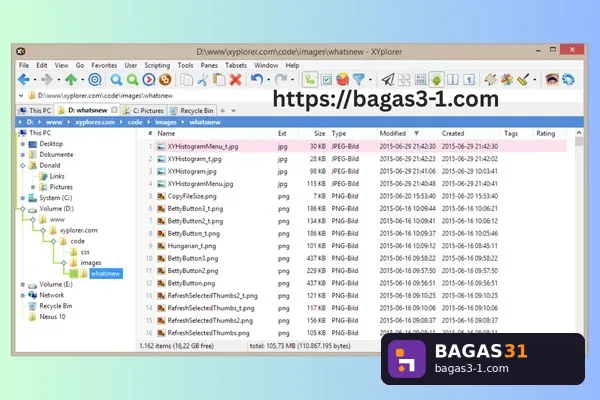Click the blue Back arrow icon
This screenshot has height=400, width=600.
click(24, 80)
